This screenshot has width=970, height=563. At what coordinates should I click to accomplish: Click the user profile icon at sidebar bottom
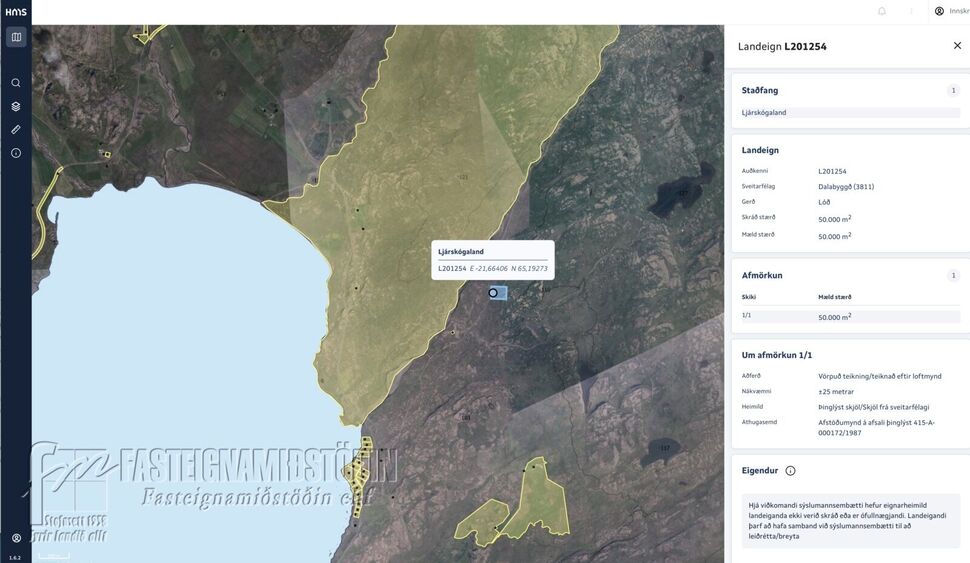click(16, 538)
